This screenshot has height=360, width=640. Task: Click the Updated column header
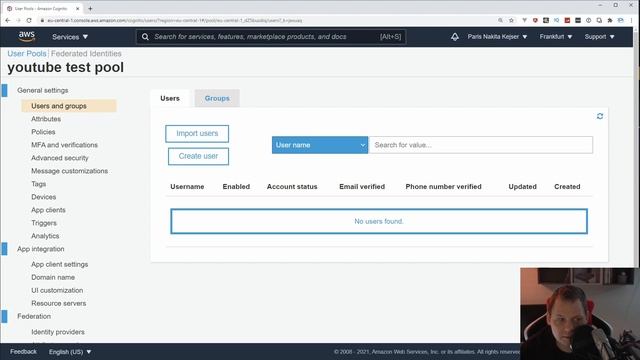(522, 187)
